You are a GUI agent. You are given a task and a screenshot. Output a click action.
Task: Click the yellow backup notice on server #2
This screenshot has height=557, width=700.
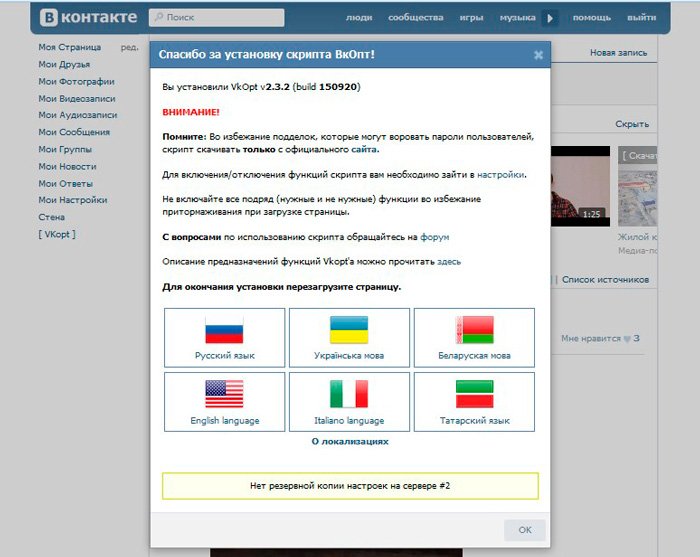350,486
